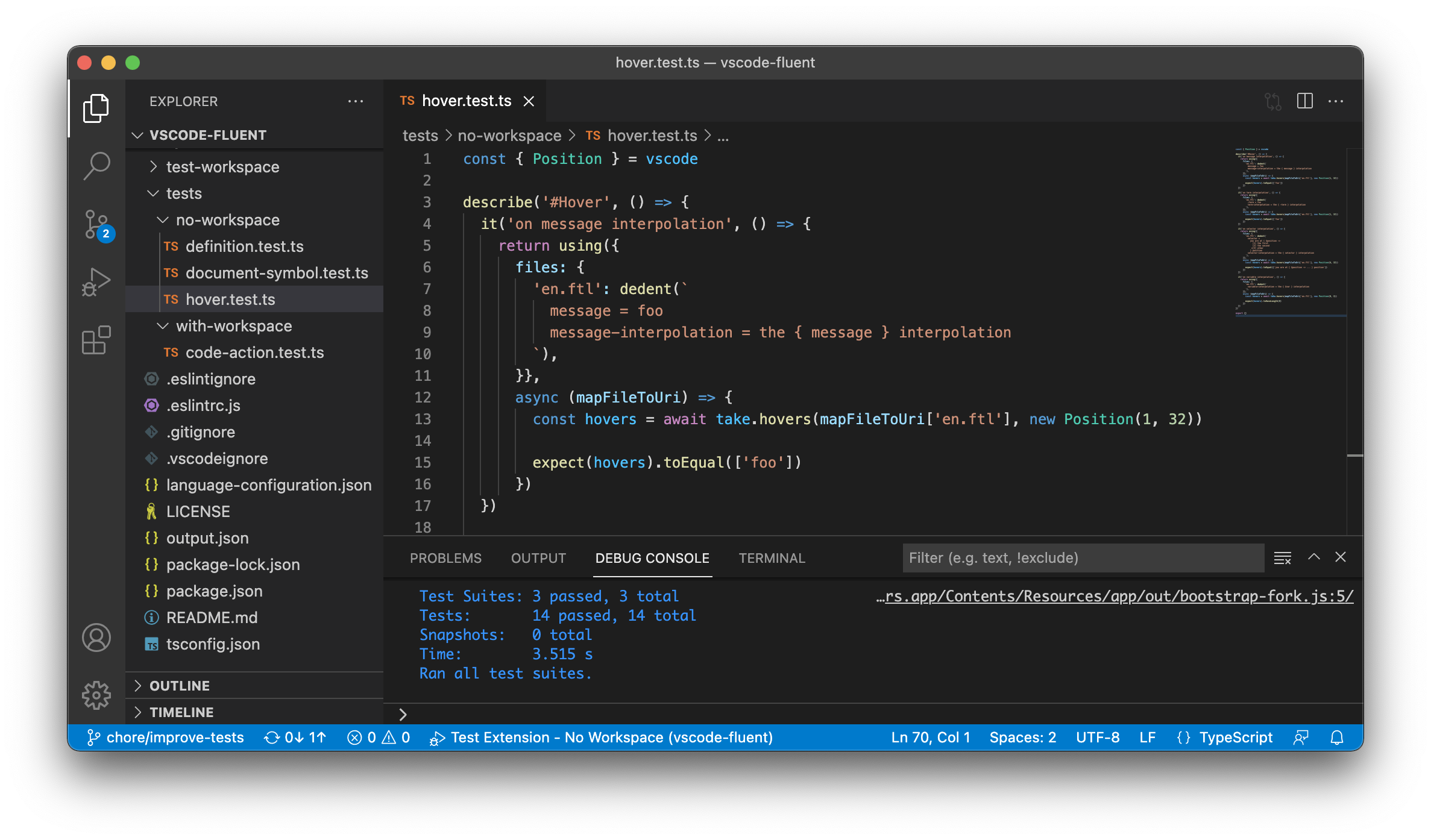Image resolution: width=1431 pixels, height=840 pixels.
Task: Click the Test Extension debug status item
Action: point(603,737)
